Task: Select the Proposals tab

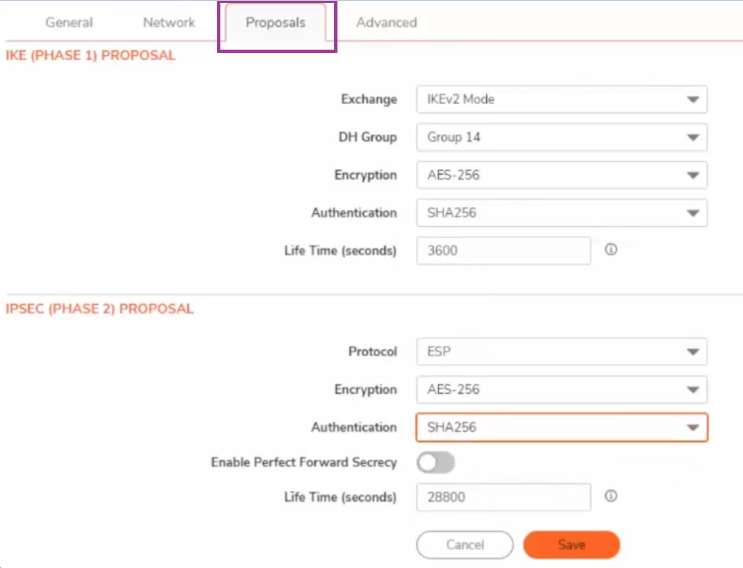Action: (275, 23)
